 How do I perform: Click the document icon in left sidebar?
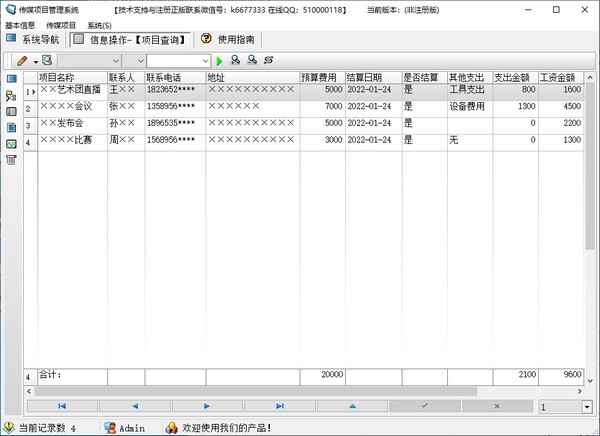tap(11, 127)
